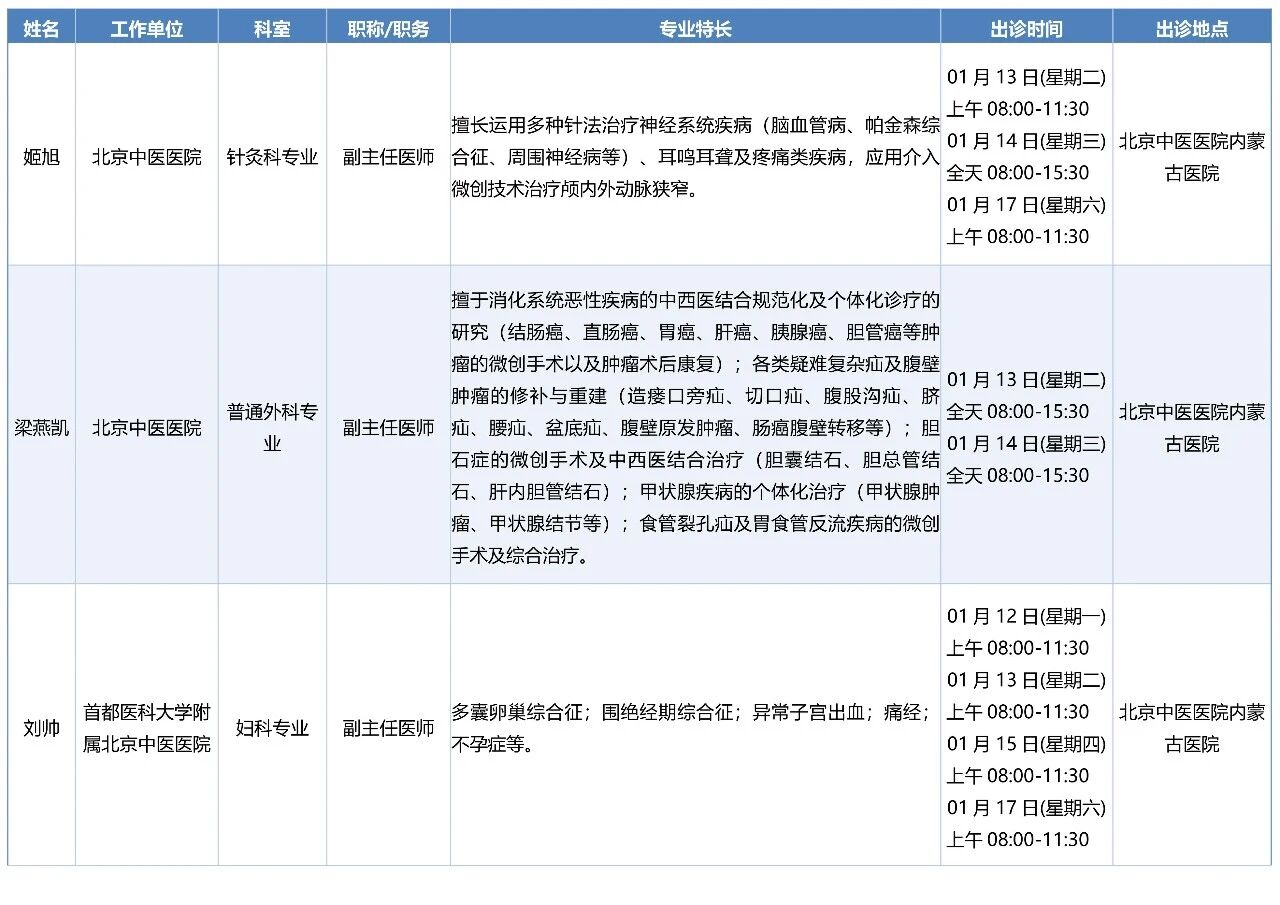Screen dimensions: 1280x905
Task: Click 姬旭's specialty text about 针法治疗
Action: click(x=695, y=157)
